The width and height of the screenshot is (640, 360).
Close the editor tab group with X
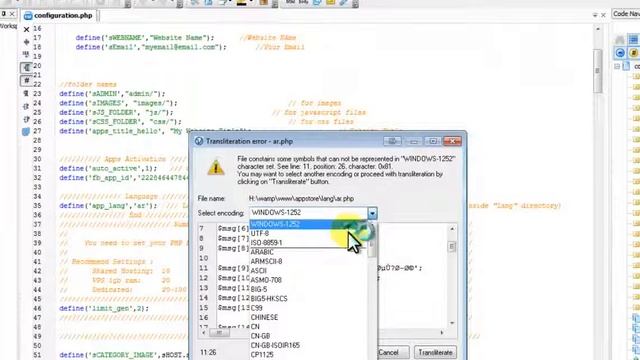click(603, 15)
